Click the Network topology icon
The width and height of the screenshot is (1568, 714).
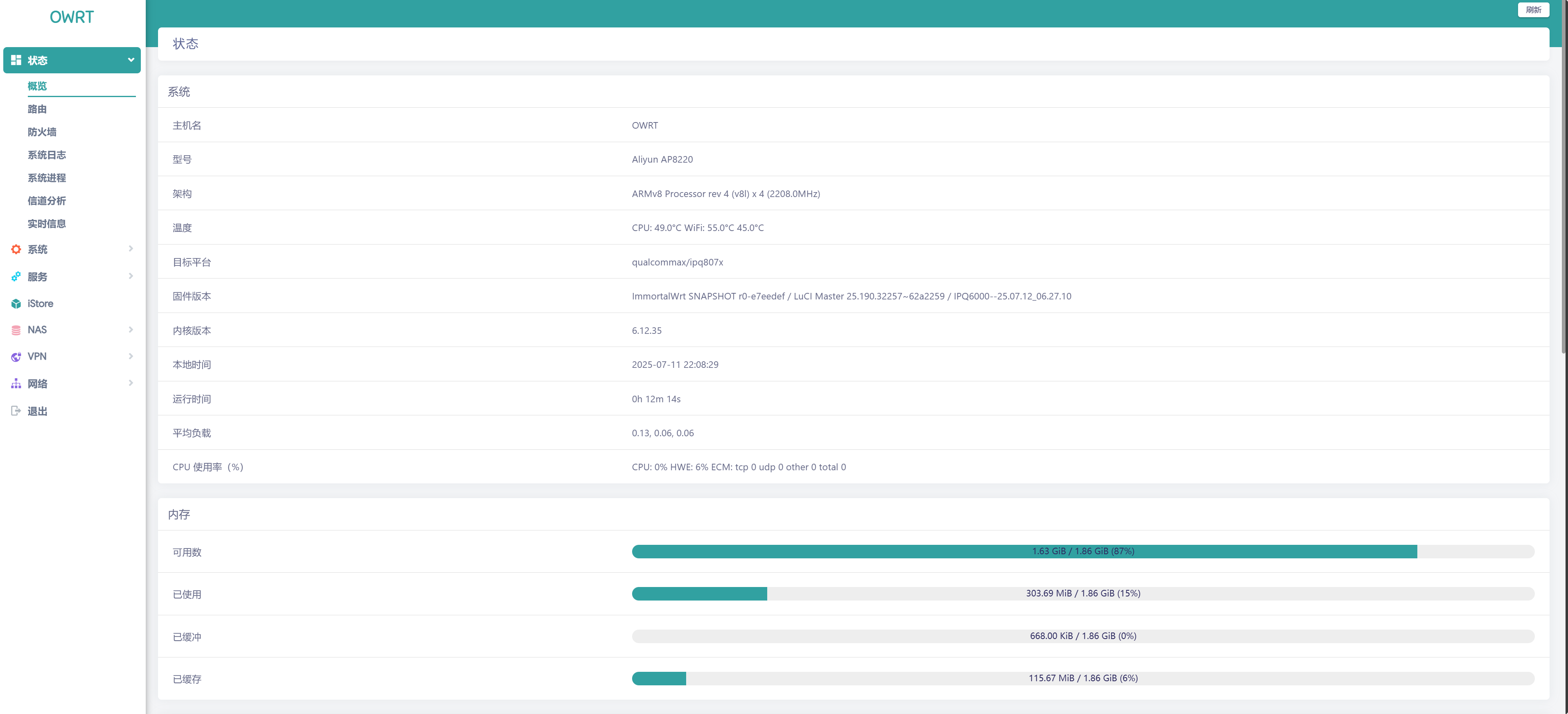point(16,384)
